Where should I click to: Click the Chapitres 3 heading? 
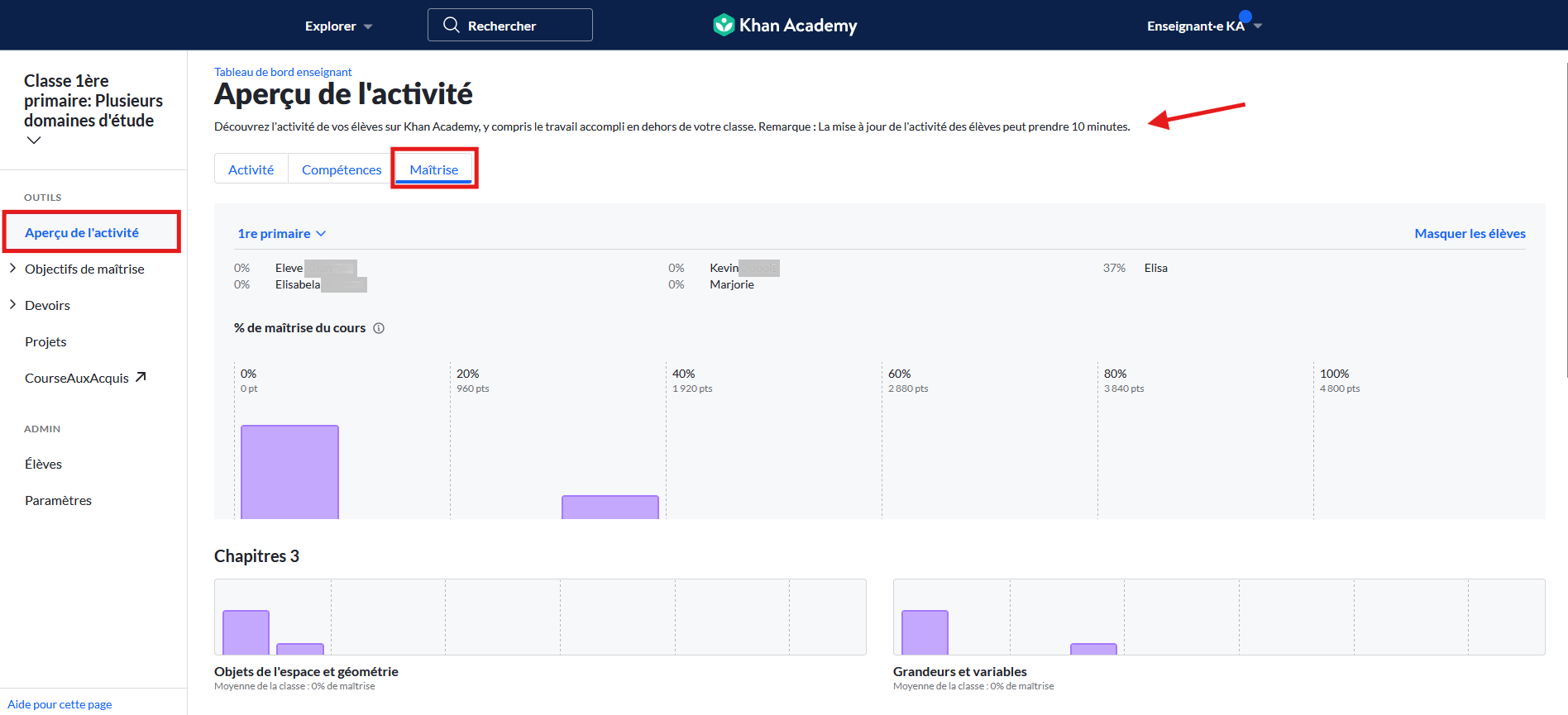[x=256, y=556]
